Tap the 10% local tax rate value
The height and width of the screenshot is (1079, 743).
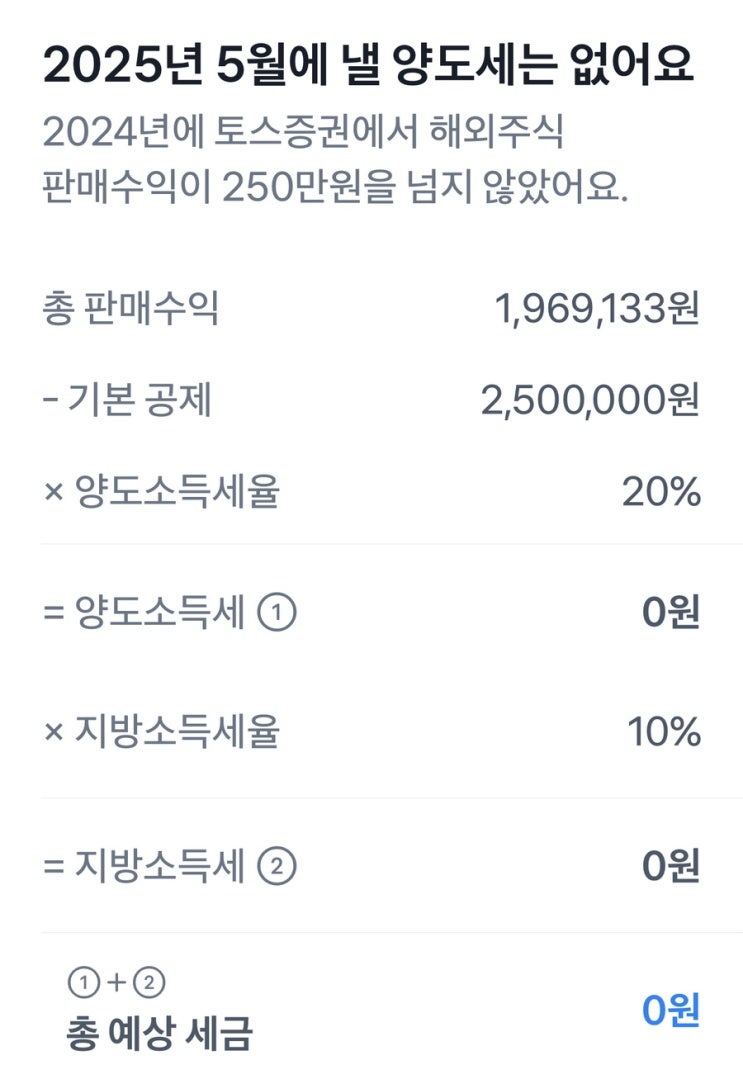pos(664,733)
